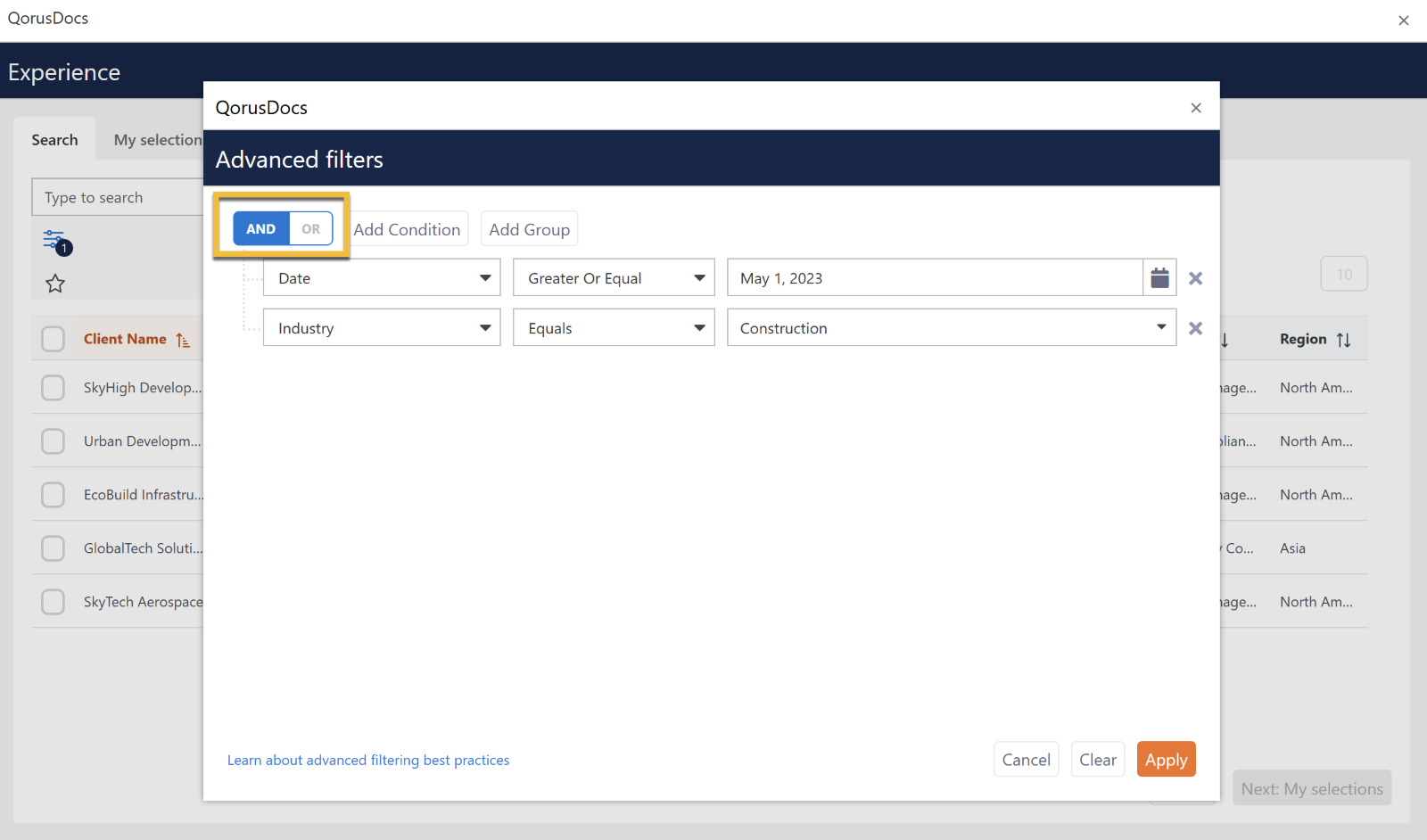Screen dimensions: 1427x840
Task: Click the Clear button
Action: [1098, 760]
